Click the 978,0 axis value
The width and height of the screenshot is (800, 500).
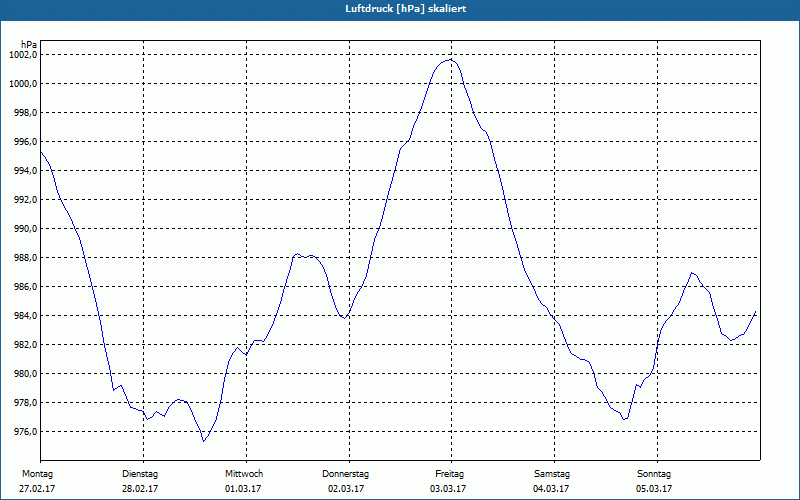[x=25, y=403]
